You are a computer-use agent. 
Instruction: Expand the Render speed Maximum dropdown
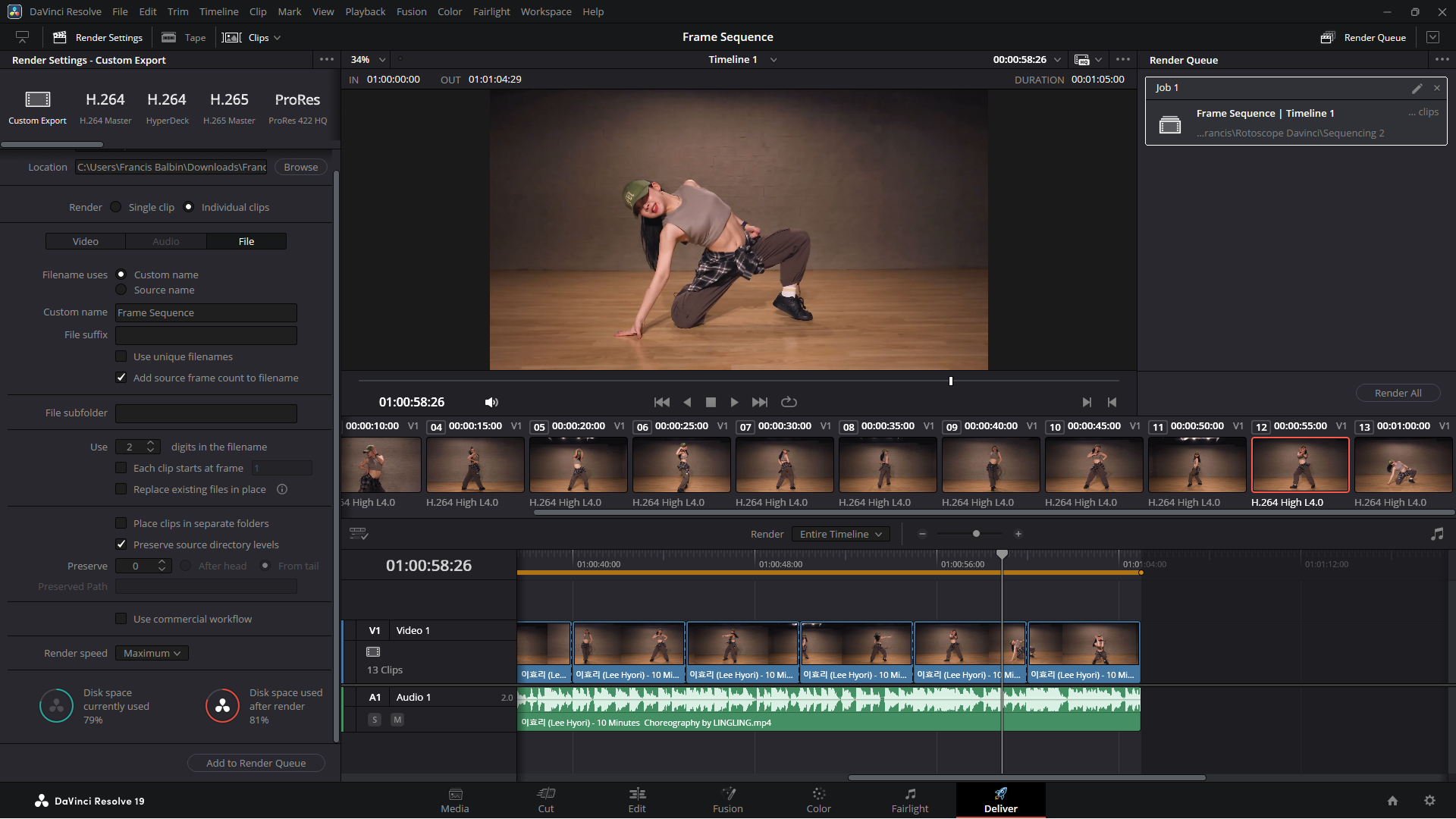click(152, 653)
